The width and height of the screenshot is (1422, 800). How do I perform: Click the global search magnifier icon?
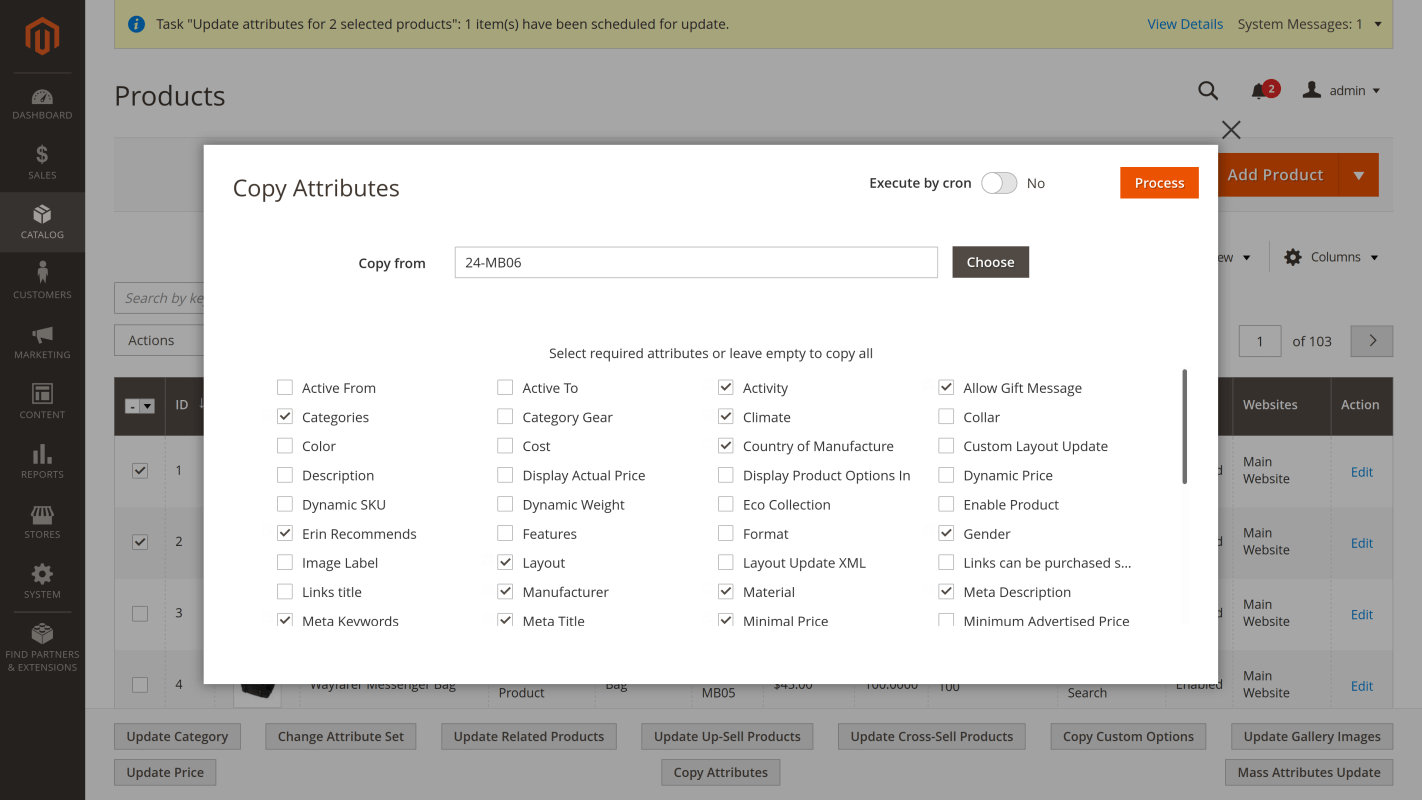(1208, 90)
